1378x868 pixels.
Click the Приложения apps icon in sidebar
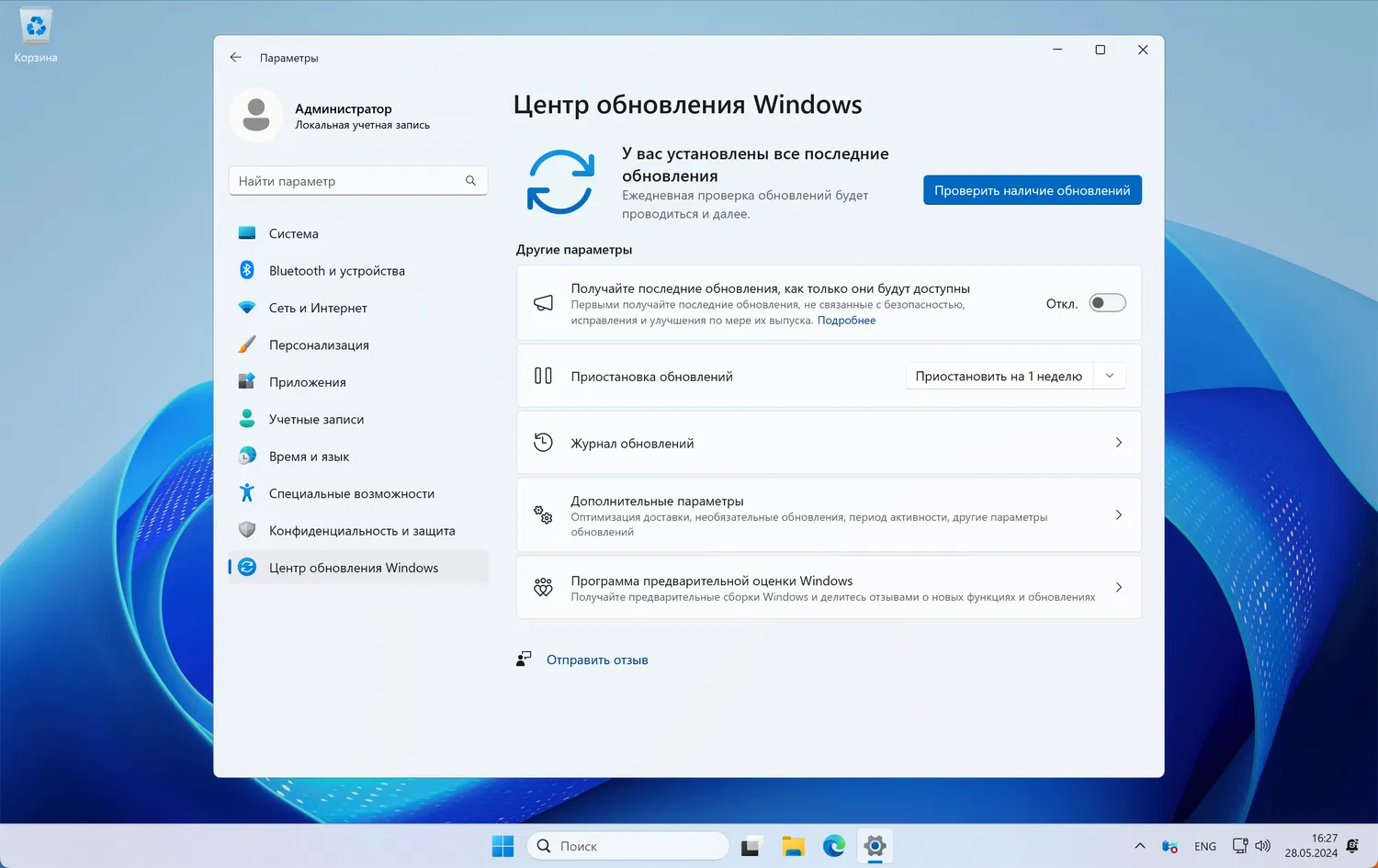(x=247, y=381)
